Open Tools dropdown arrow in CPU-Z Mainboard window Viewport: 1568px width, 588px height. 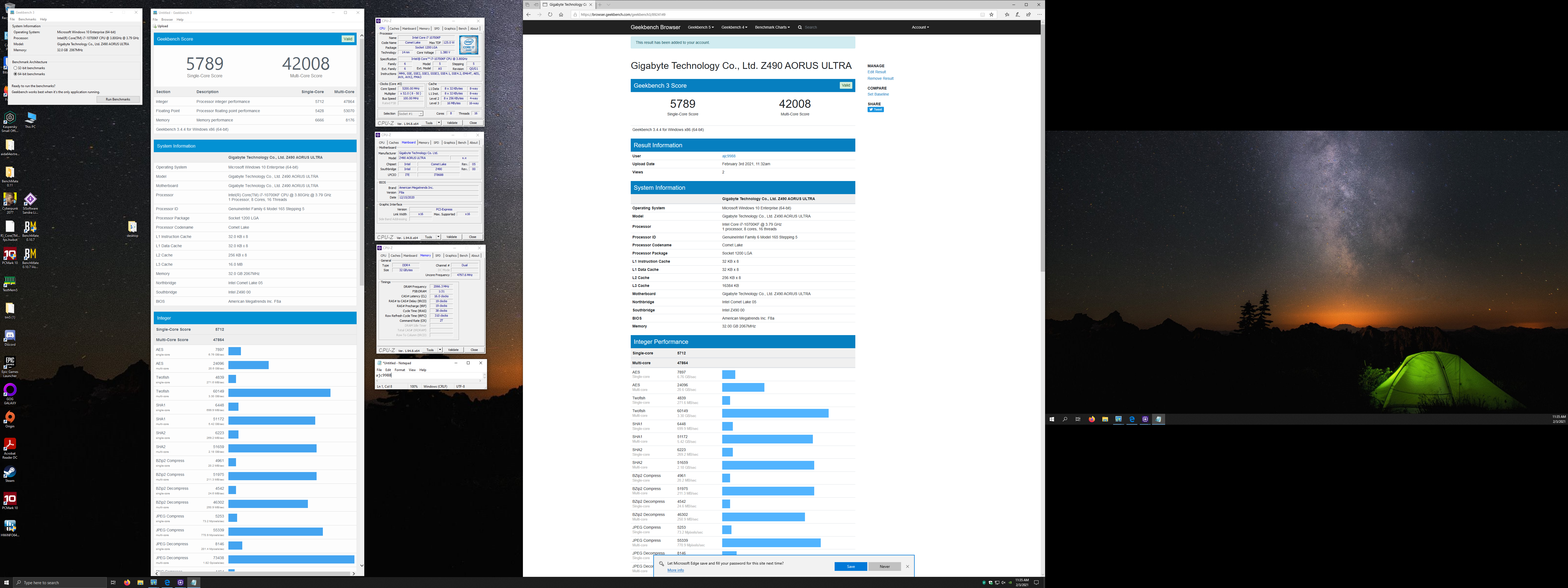(438, 237)
